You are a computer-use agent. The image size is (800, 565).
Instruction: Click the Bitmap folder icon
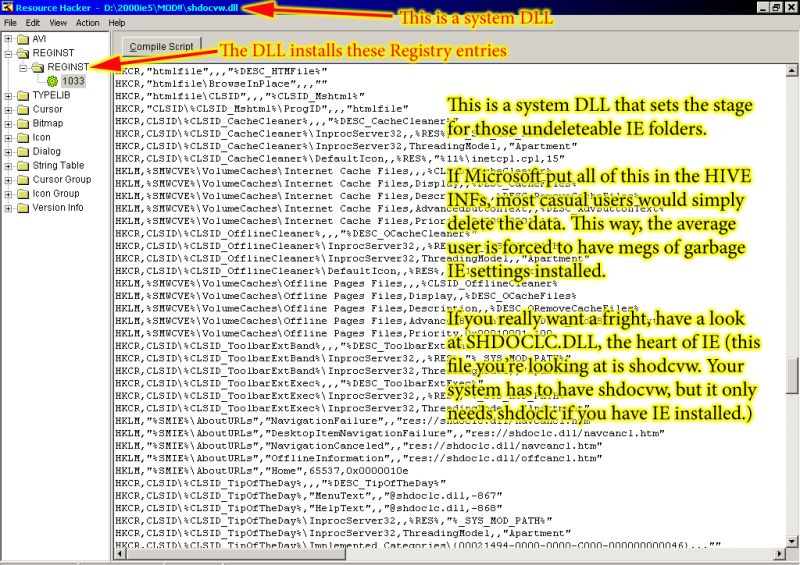pyautogui.click(x=22, y=124)
